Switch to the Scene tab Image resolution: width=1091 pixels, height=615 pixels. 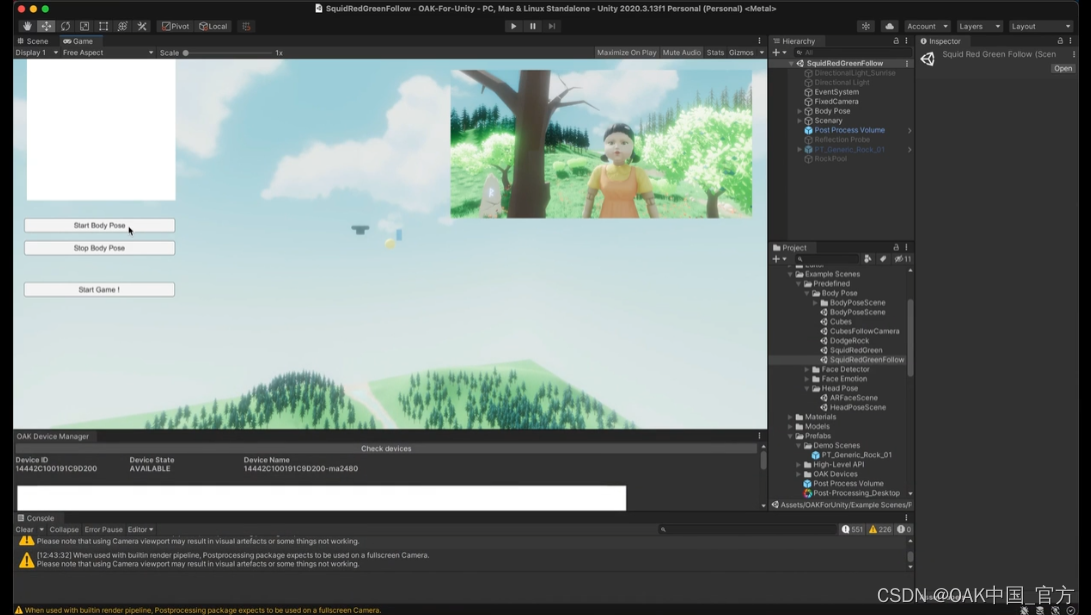[32, 41]
